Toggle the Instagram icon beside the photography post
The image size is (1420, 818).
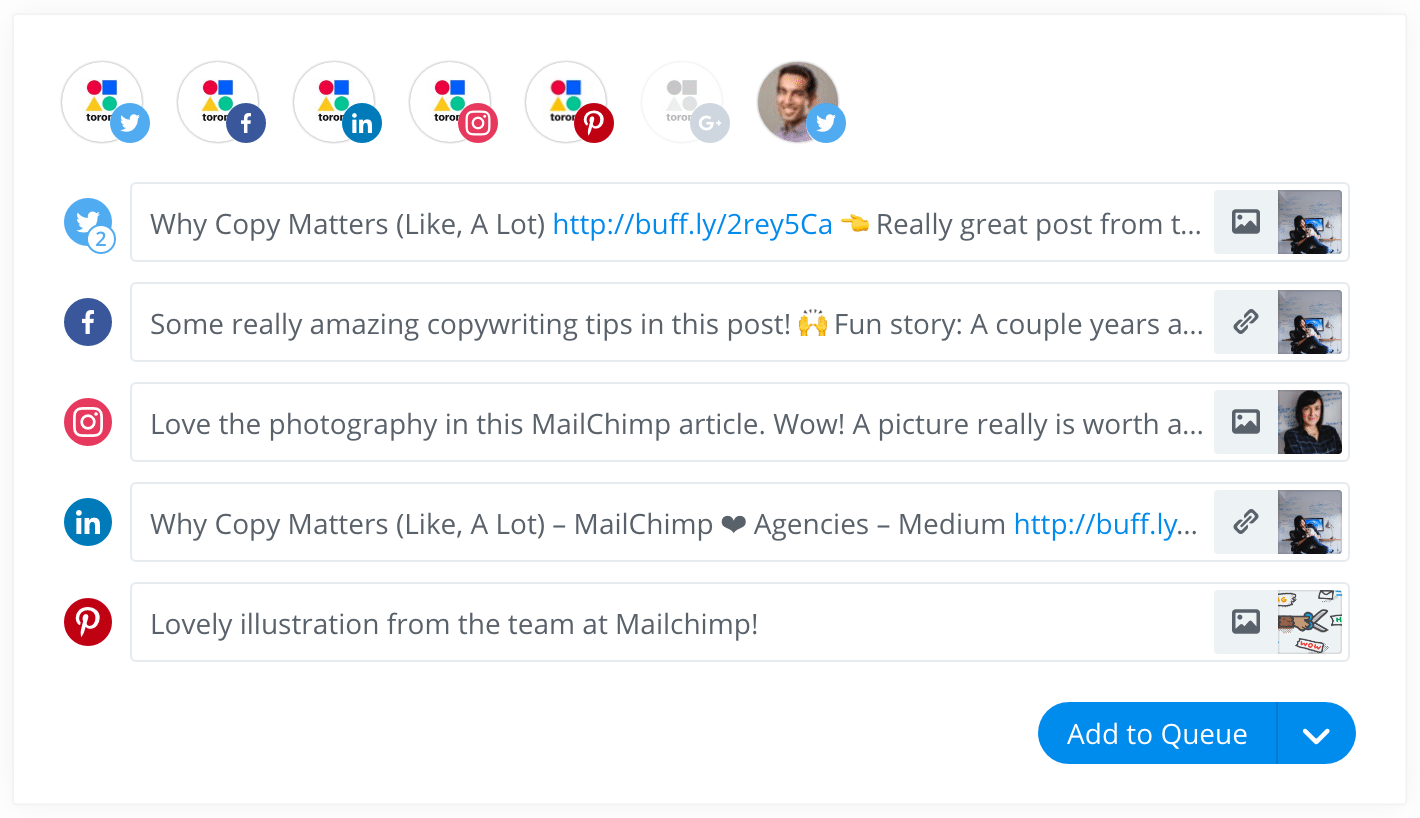[88, 422]
